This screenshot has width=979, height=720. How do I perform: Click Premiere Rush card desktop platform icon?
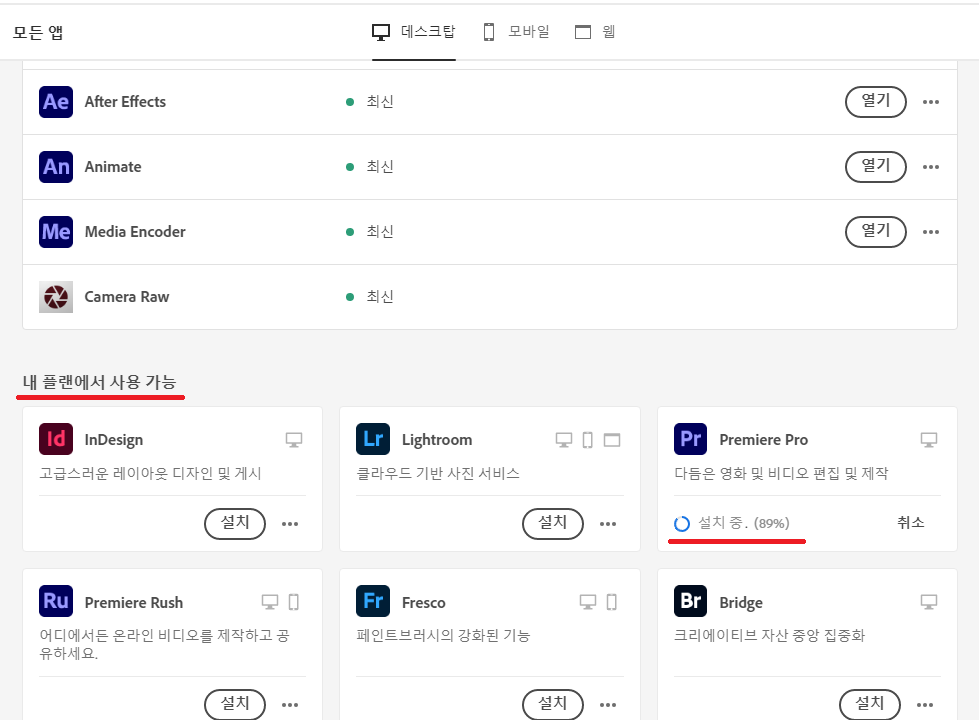[270, 603]
